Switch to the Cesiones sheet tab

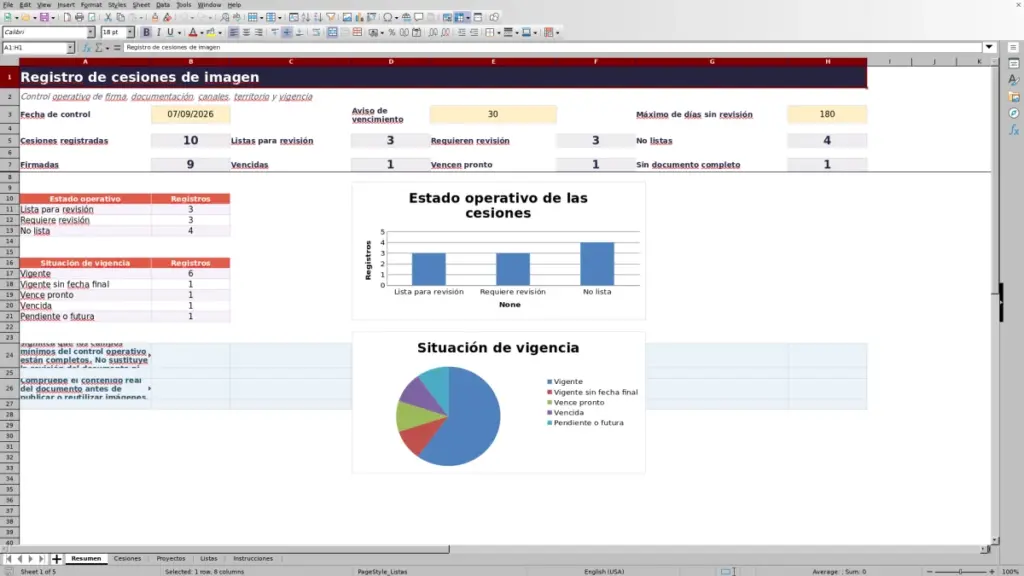tap(127, 559)
